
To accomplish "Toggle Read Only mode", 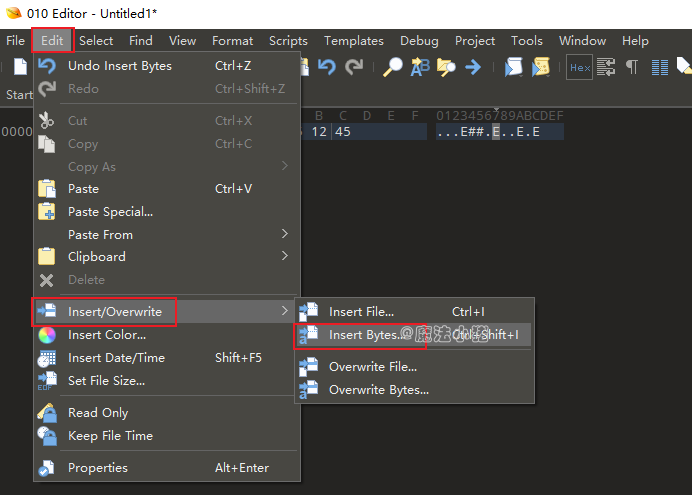I will pyautogui.click(x=167, y=412).
